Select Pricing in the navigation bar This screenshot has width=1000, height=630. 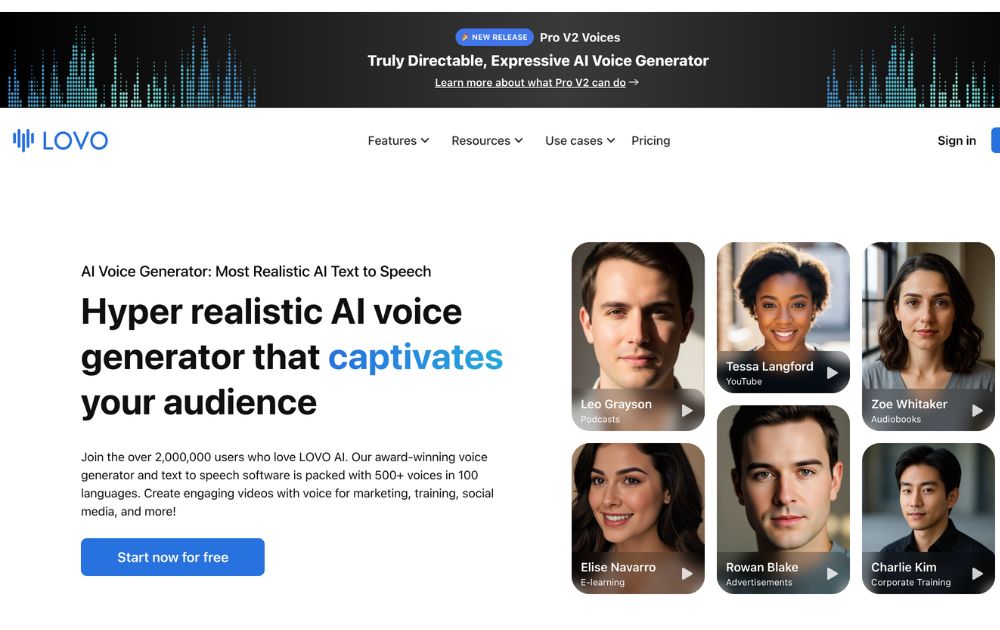tap(651, 140)
